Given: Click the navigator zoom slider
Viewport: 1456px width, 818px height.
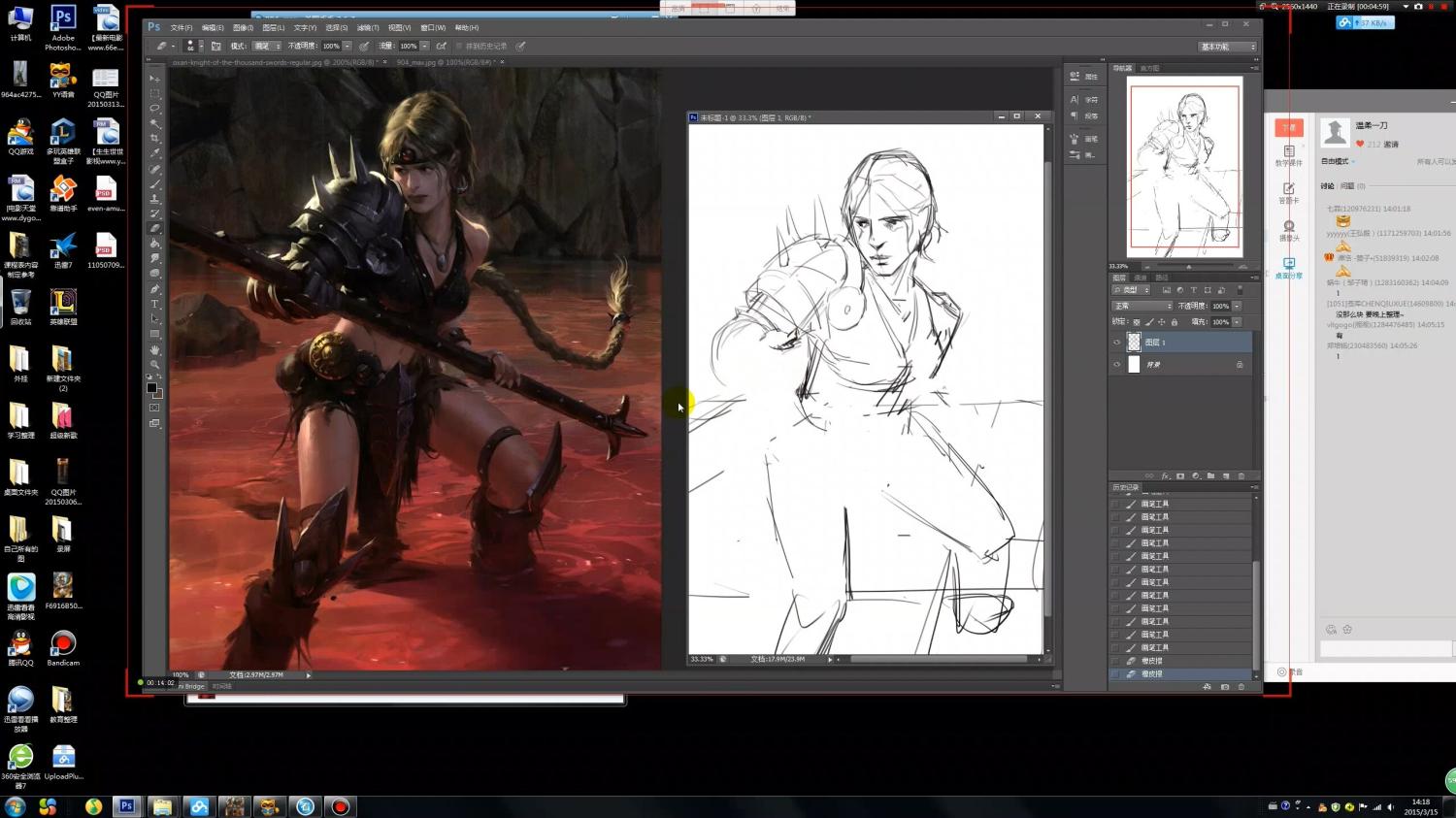Looking at the screenshot, I should (1189, 266).
